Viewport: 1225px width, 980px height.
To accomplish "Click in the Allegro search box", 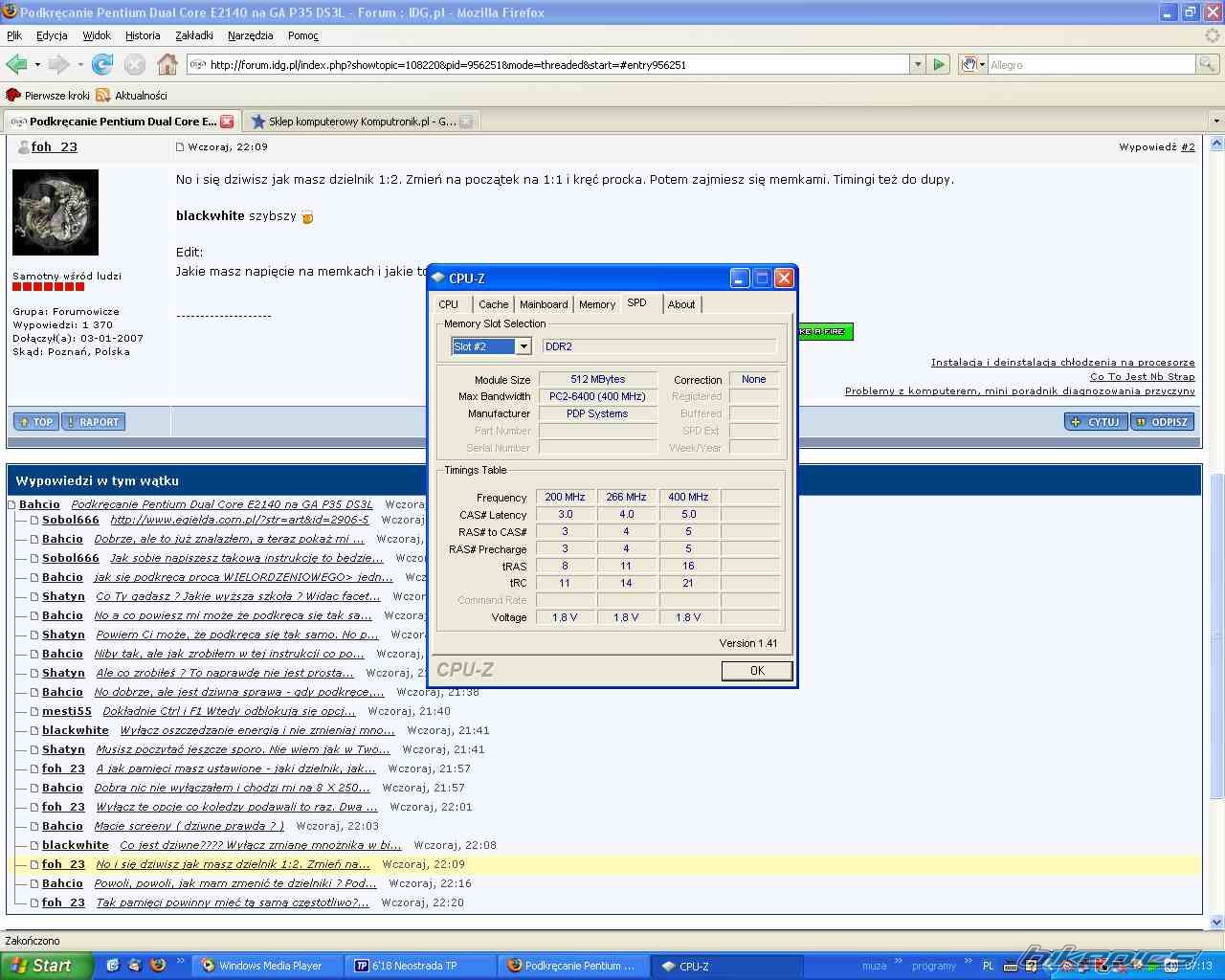I will (x=1092, y=64).
